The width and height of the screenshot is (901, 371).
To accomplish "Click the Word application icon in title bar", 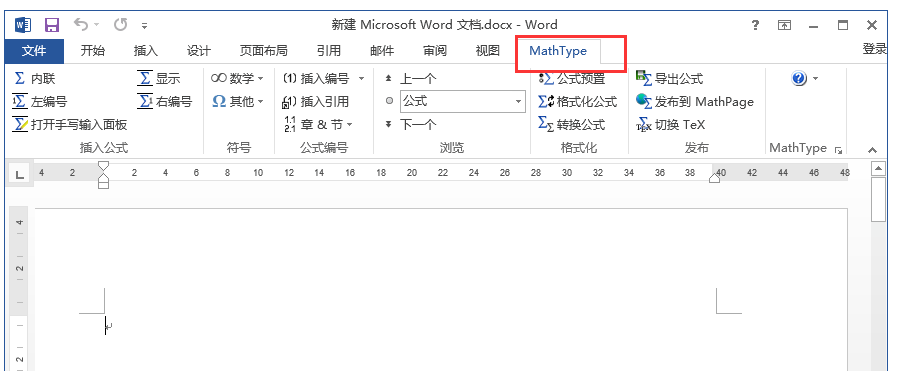I will coord(22,25).
